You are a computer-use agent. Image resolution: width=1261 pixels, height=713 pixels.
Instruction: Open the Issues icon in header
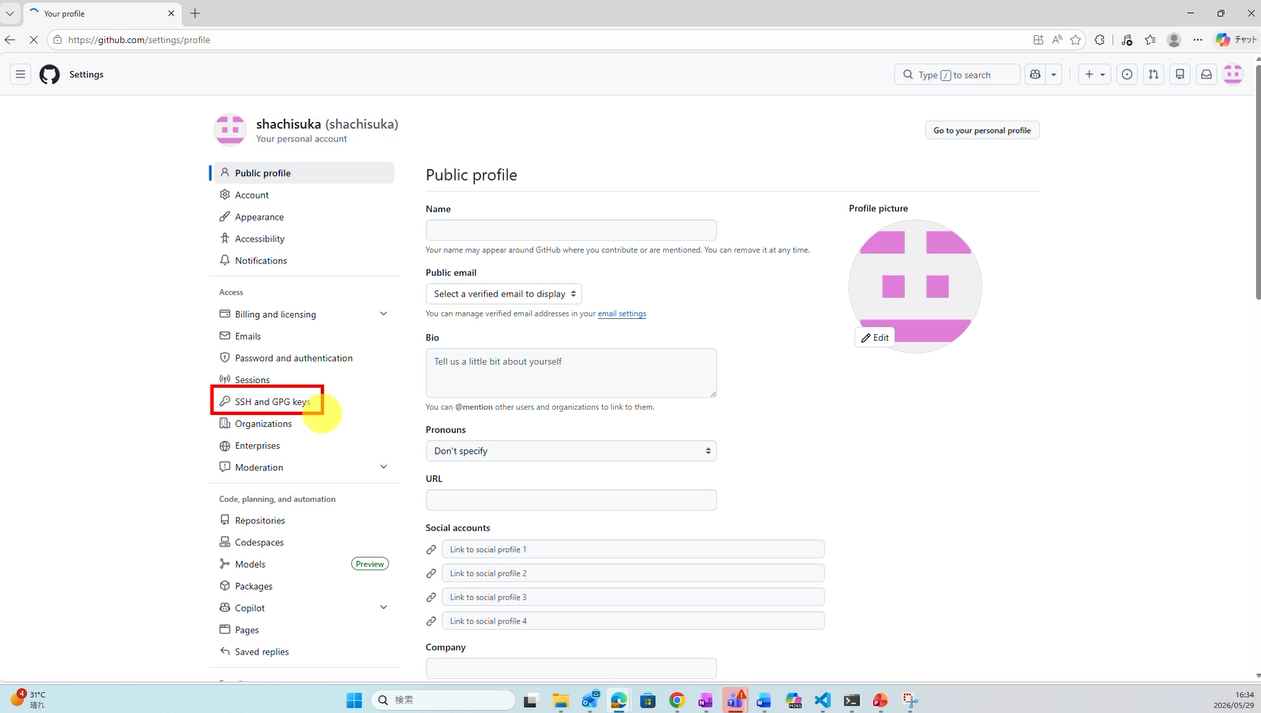(1127, 74)
